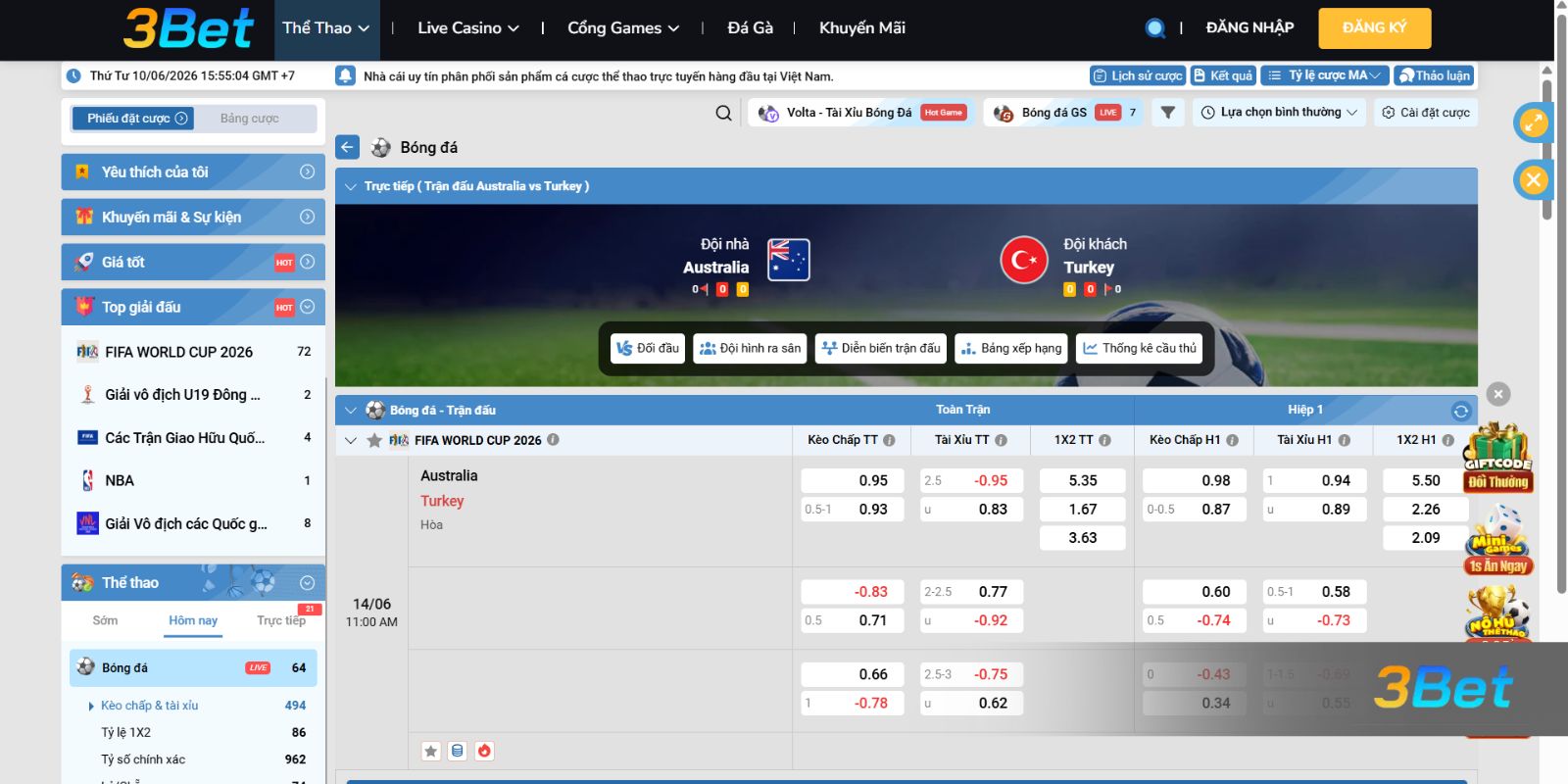Open Thể Thao menu dropdown
This screenshot has height=784, width=1568.
point(325,28)
